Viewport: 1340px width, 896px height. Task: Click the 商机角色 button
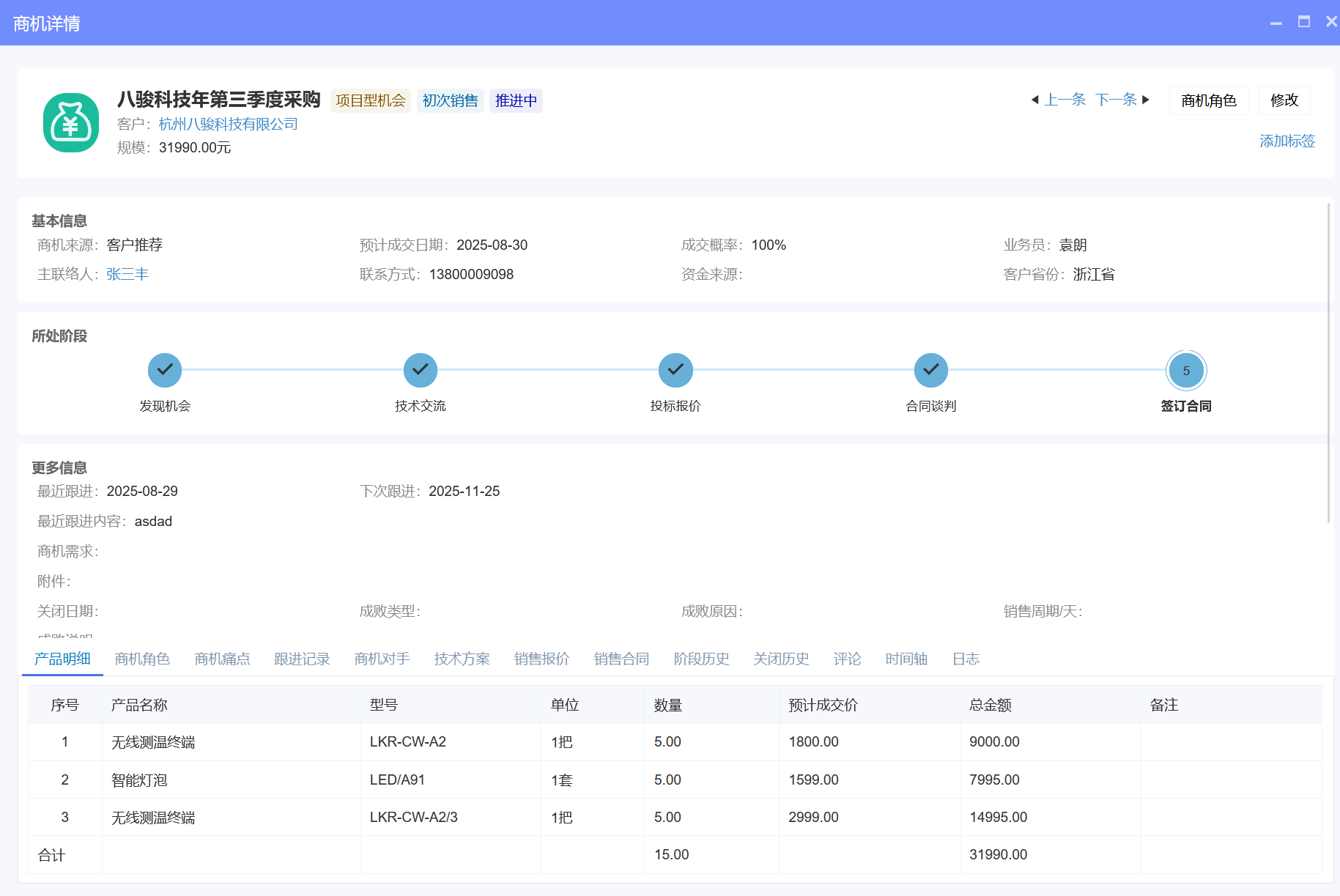pos(1209,100)
